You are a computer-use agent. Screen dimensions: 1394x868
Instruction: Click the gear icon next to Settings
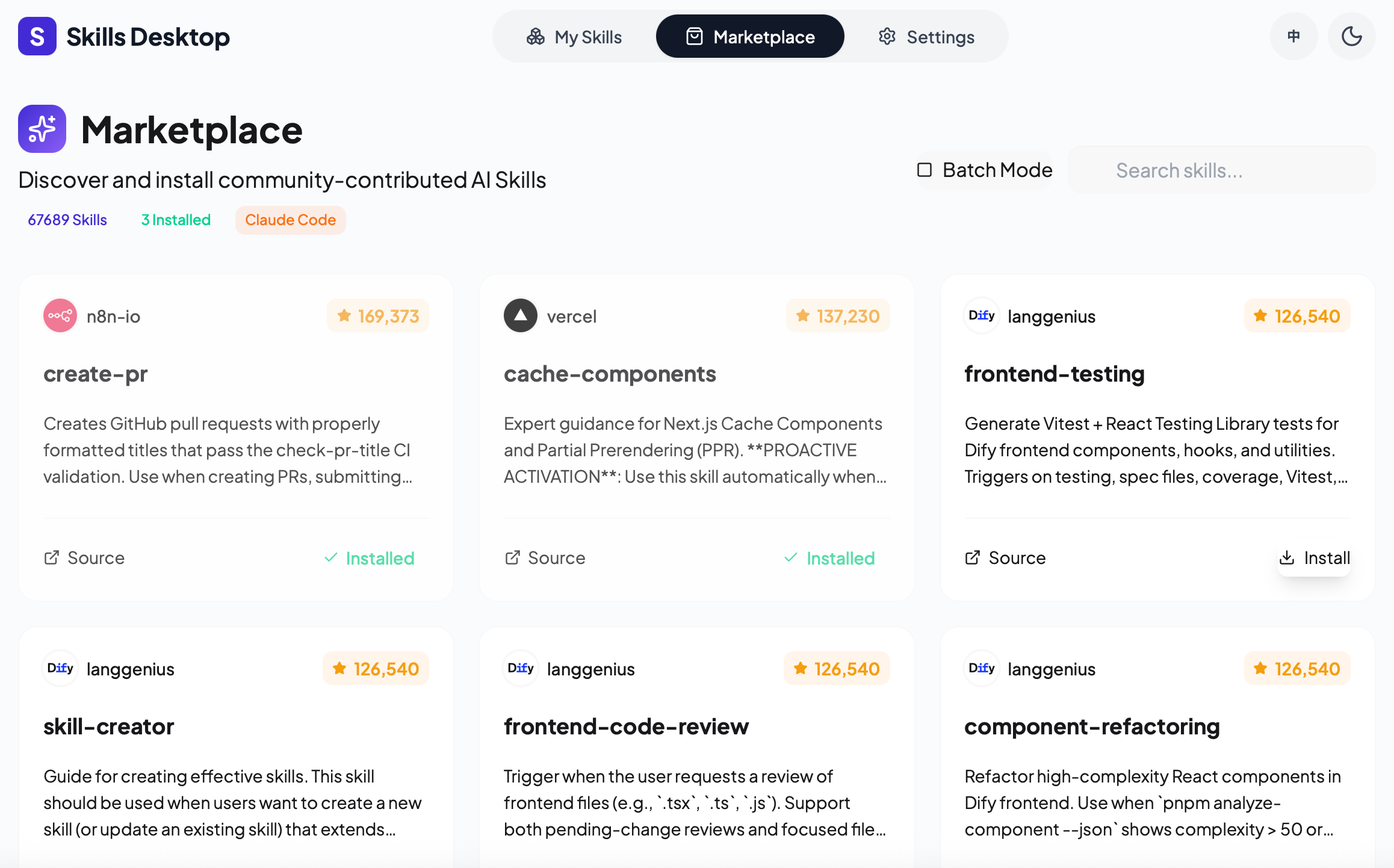tap(886, 36)
